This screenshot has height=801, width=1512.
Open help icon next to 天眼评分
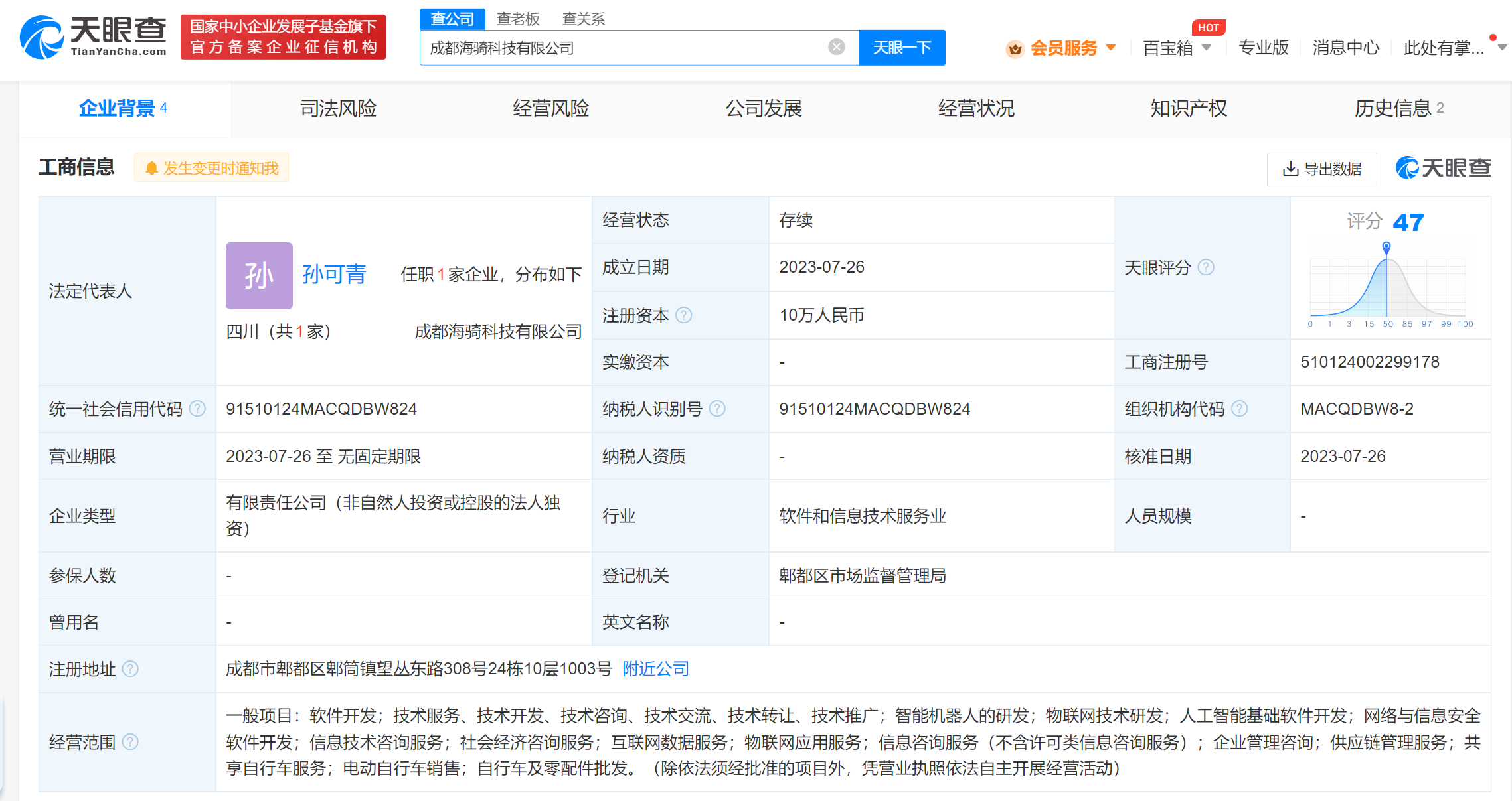[1206, 267]
